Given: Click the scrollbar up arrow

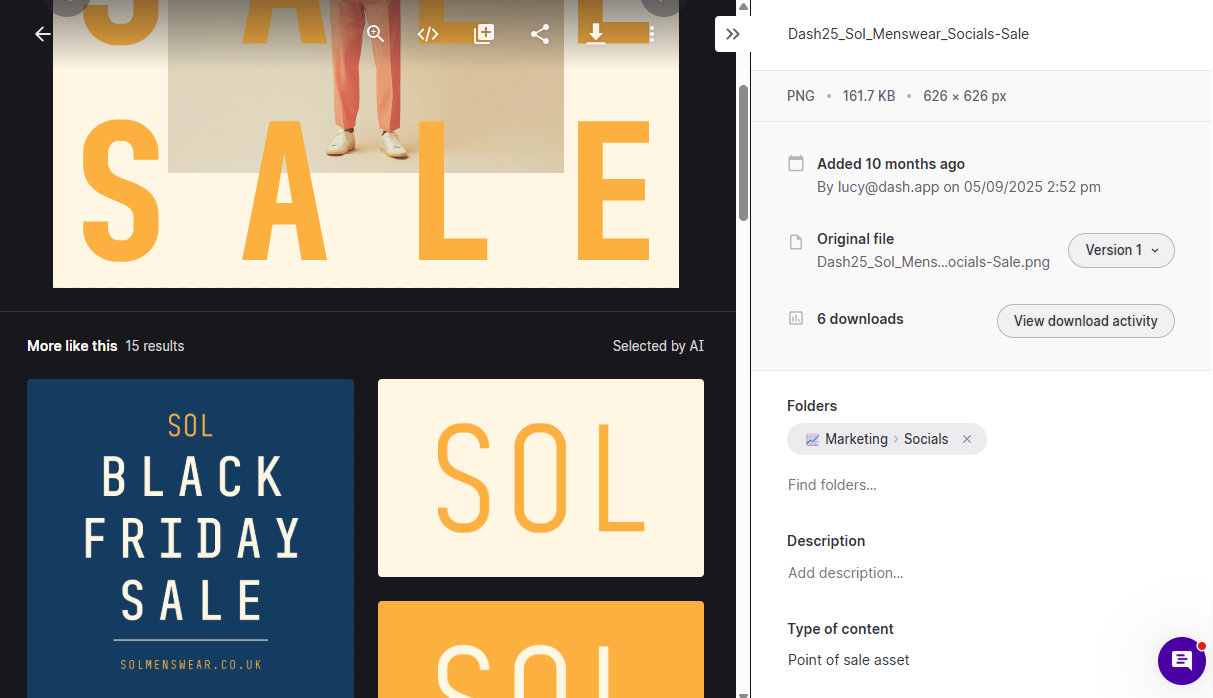Looking at the screenshot, I should [743, 6].
